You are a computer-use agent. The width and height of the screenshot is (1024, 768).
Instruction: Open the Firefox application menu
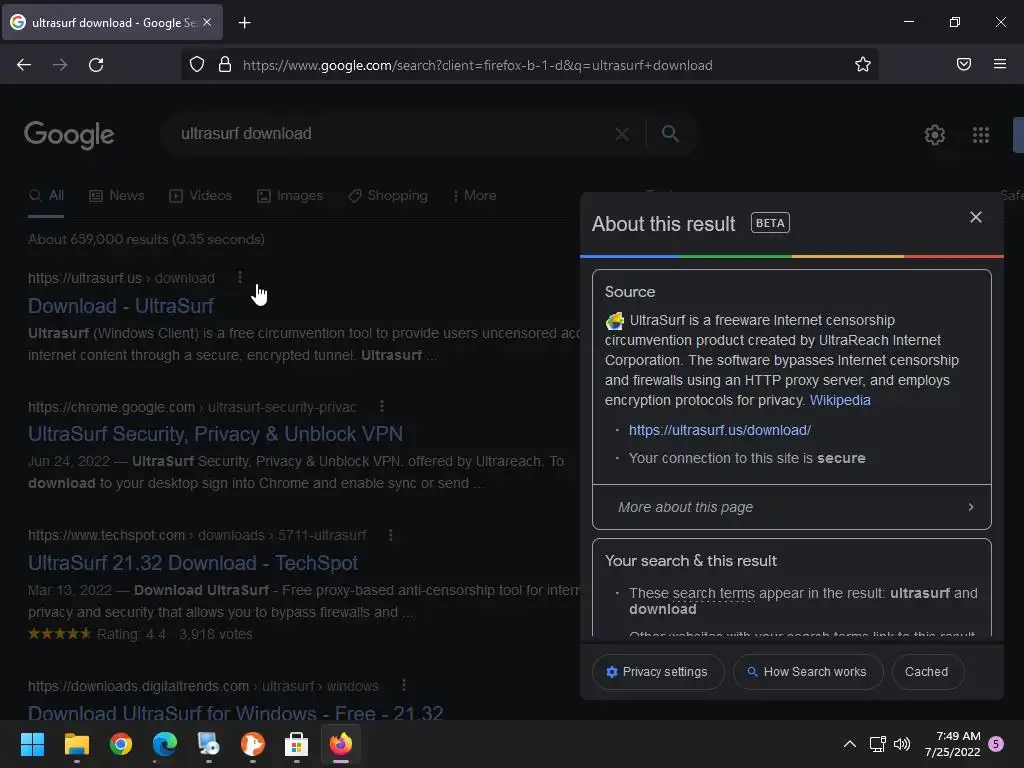point(1000,64)
